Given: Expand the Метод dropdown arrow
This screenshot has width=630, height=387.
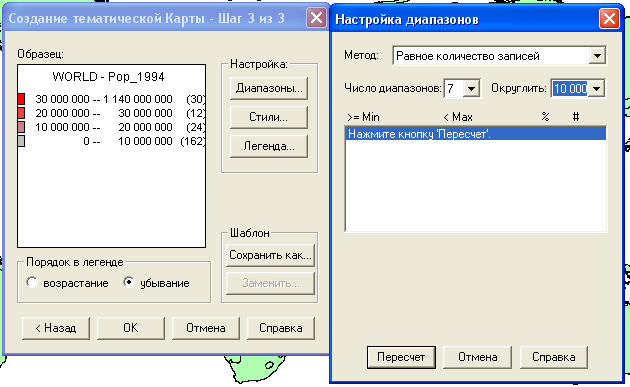Looking at the screenshot, I should tap(597, 55).
